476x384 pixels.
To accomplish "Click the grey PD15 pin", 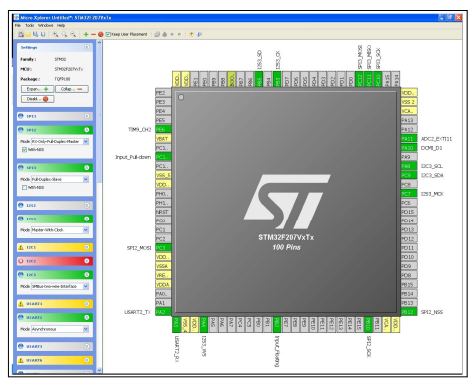I will pos(409,212).
